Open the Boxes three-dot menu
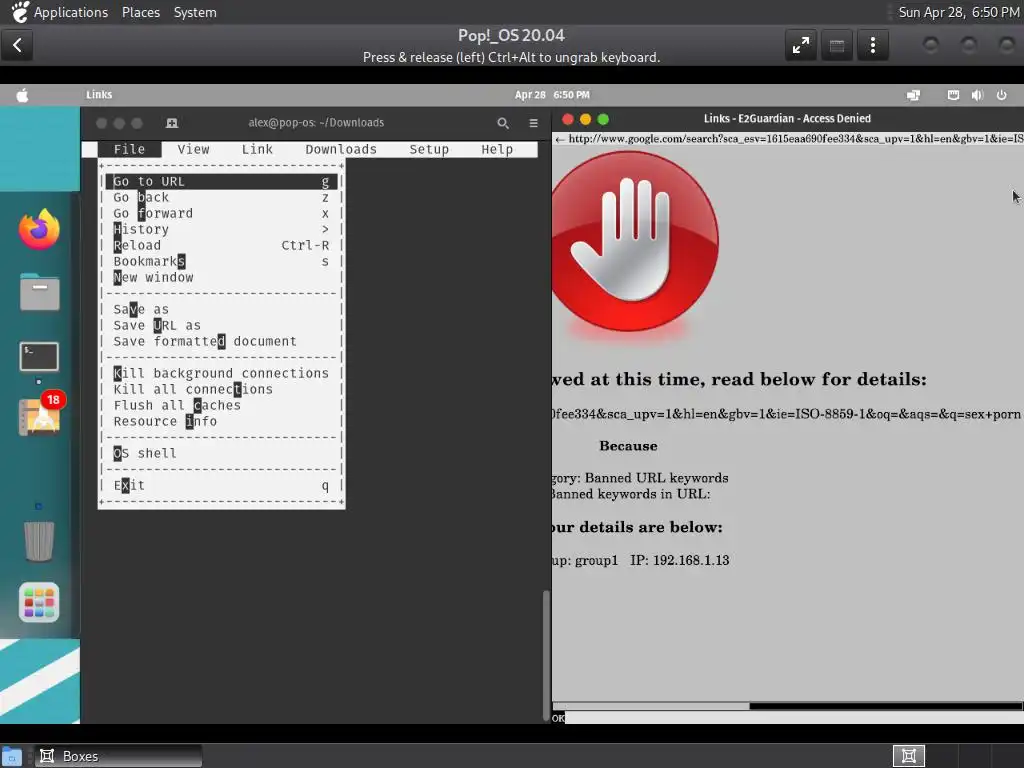Screen dimensions: 1024x768 (x=873, y=45)
